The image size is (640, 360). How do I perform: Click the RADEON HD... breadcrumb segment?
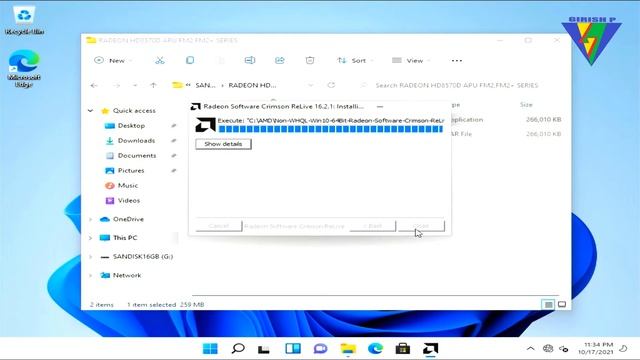(x=252, y=85)
